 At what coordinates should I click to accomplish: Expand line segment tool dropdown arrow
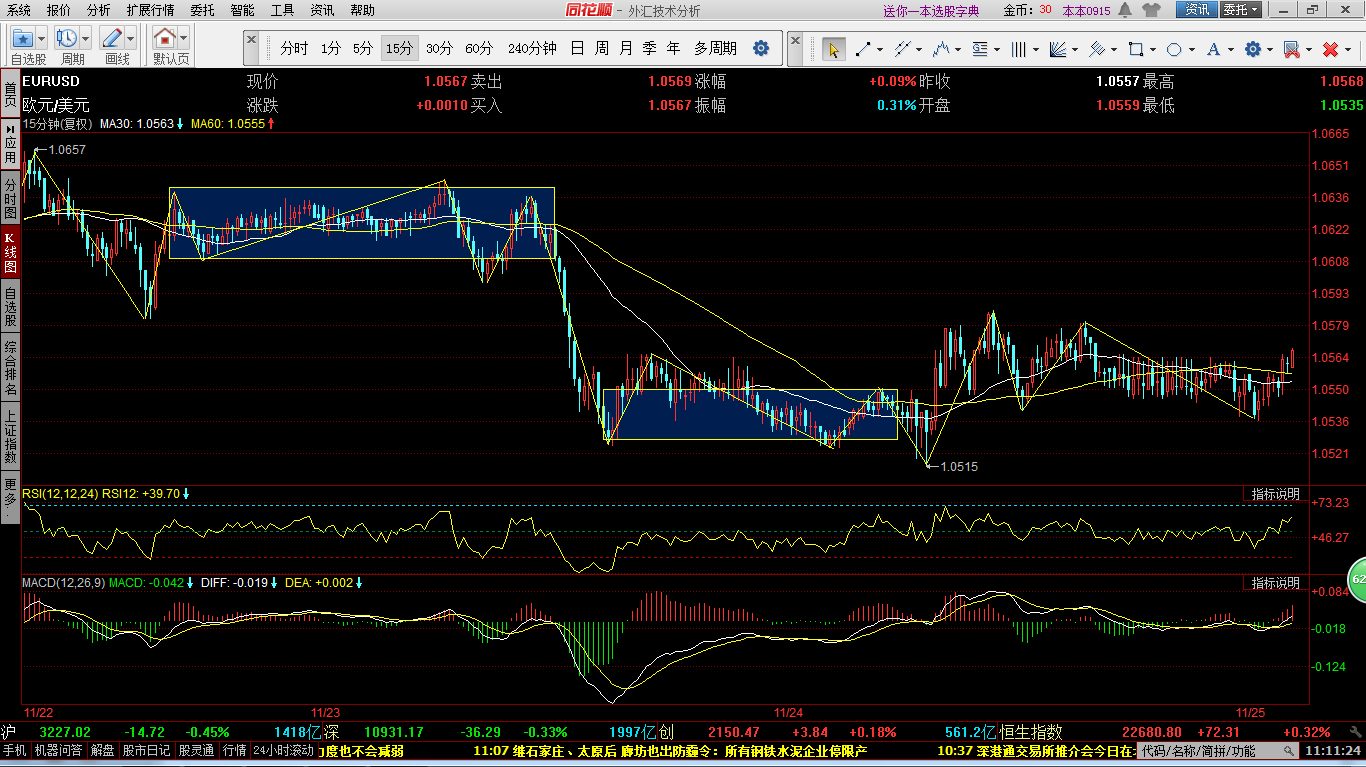click(x=880, y=49)
